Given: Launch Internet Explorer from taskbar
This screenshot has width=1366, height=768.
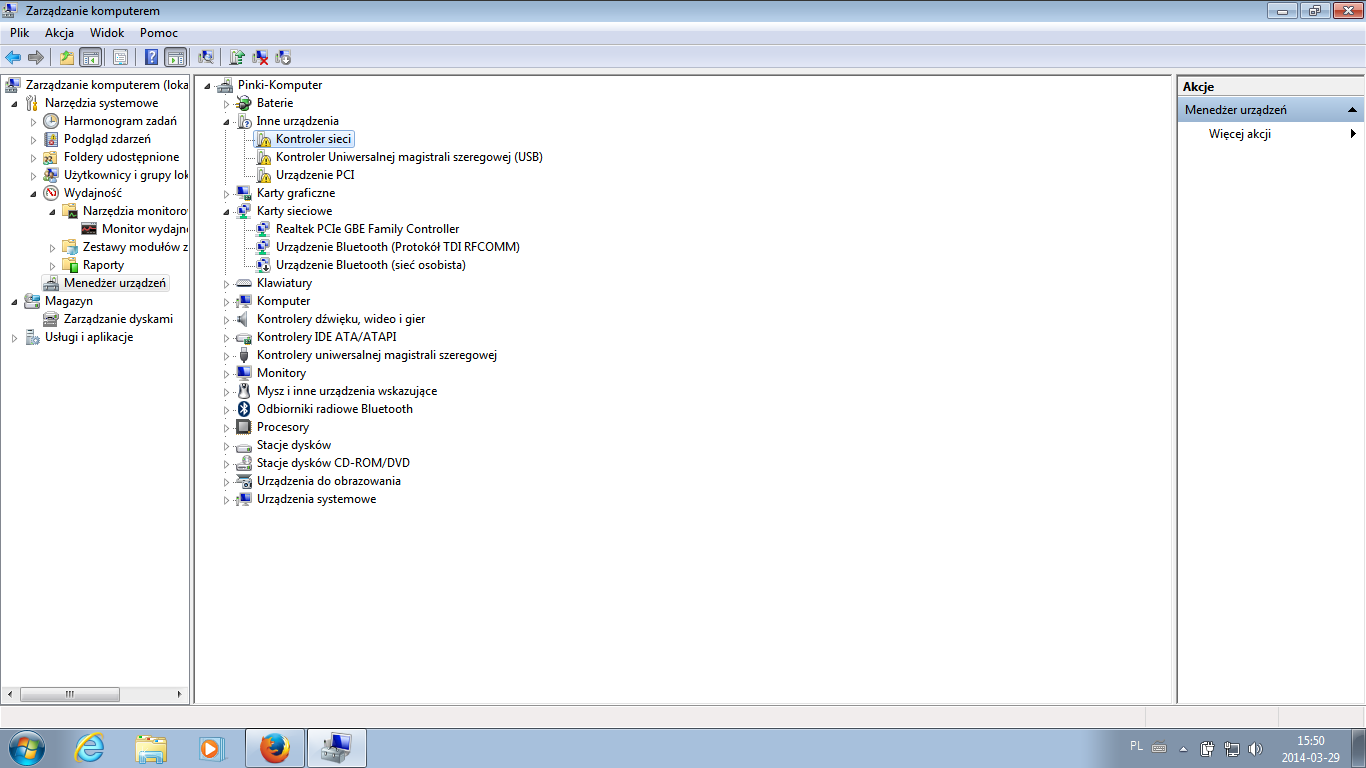Looking at the screenshot, I should (89, 748).
